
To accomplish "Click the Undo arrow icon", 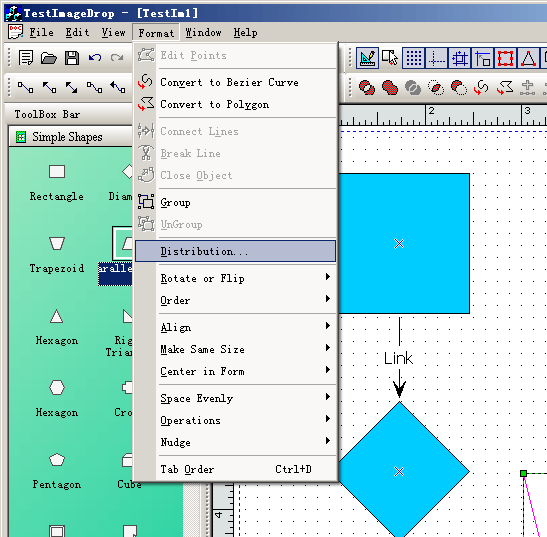I will 95,58.
